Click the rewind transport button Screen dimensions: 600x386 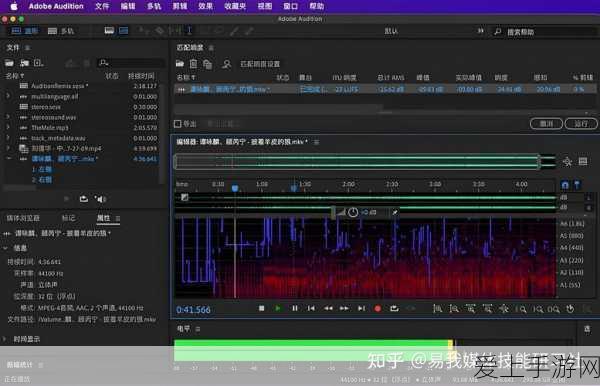(328, 308)
